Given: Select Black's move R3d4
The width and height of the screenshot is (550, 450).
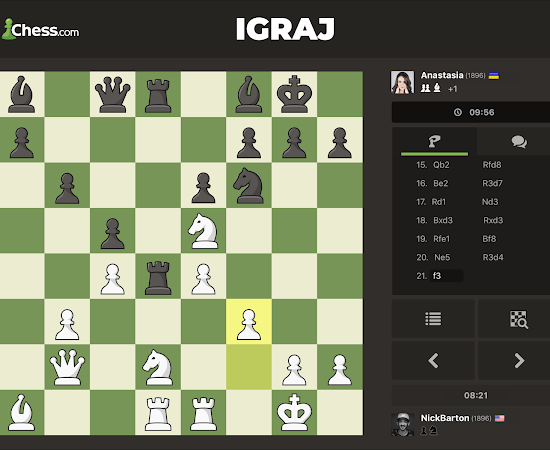Looking at the screenshot, I should pyautogui.click(x=493, y=258).
